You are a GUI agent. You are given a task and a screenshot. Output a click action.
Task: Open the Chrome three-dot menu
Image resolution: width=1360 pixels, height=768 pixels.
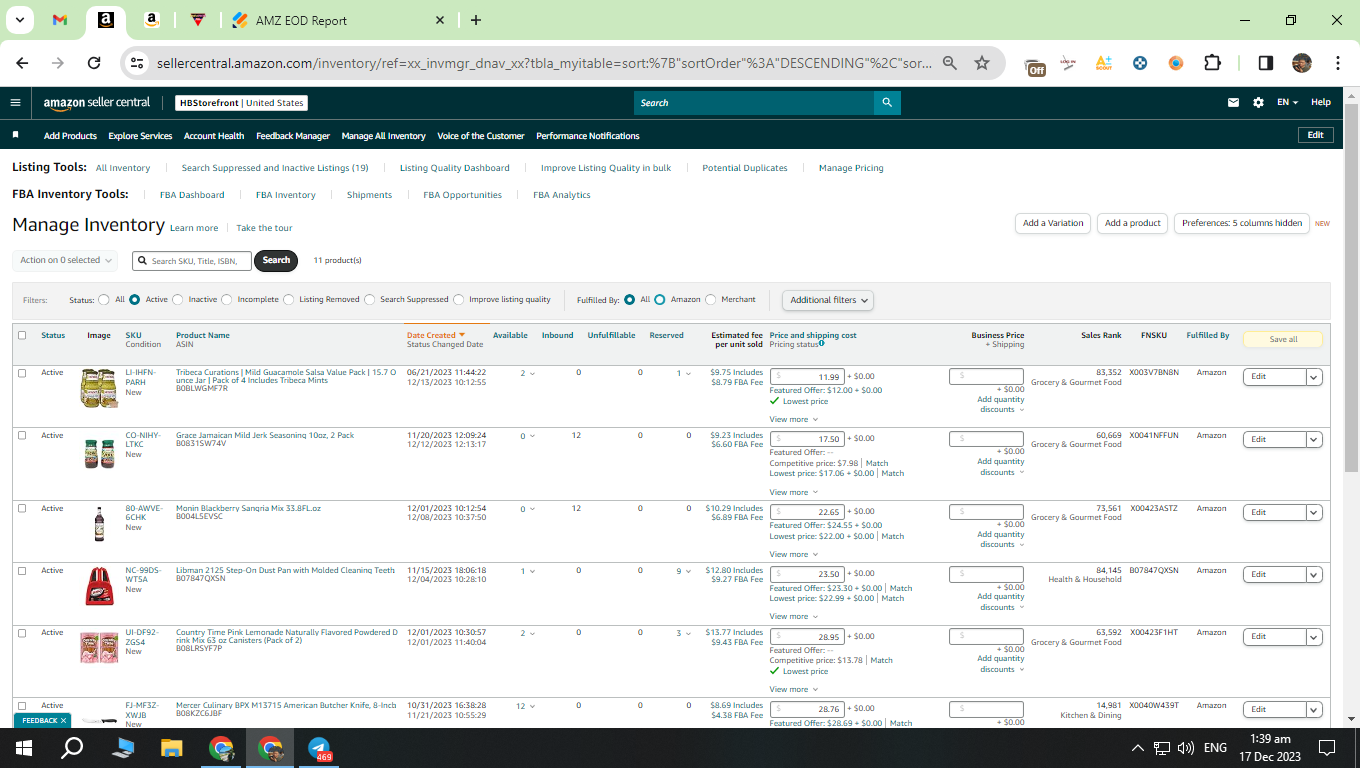pos(1338,63)
